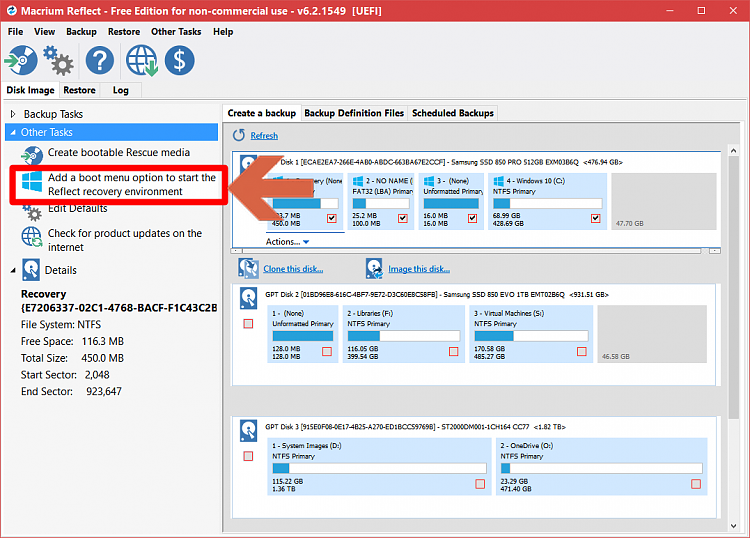Collapse the Other Tasks section
Viewport: 750px width, 538px height.
(x=13, y=132)
